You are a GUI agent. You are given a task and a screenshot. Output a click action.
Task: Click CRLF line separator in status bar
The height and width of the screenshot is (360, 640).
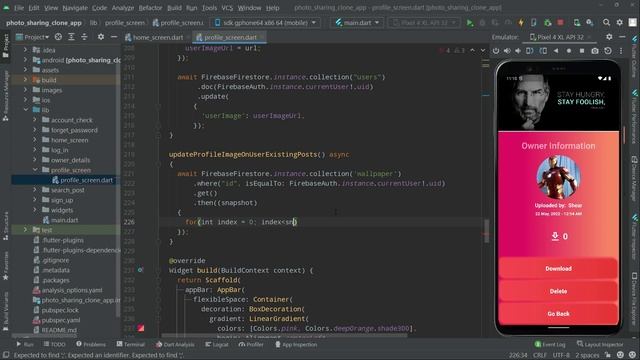point(539,355)
